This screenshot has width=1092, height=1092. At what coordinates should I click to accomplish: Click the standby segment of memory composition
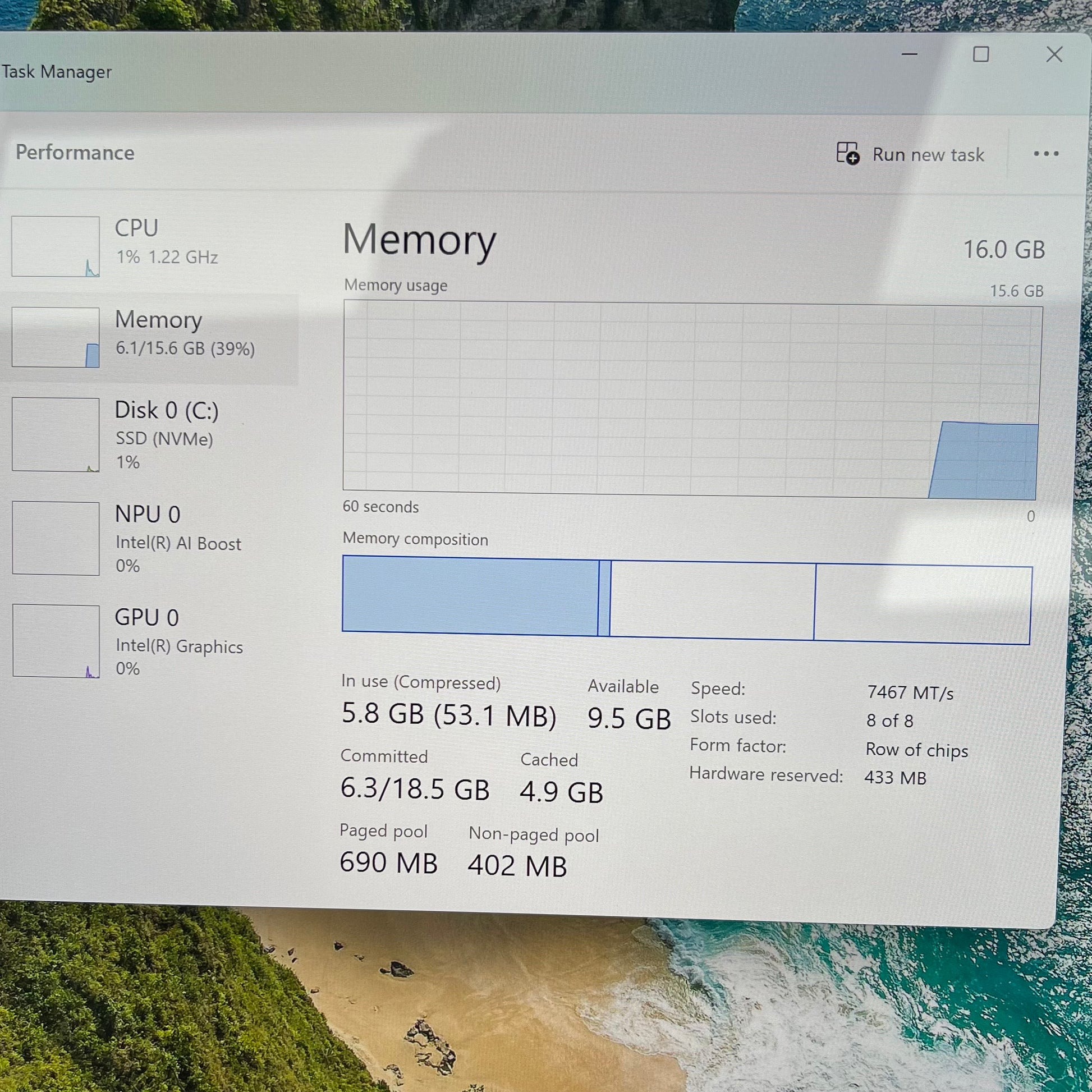tap(712, 600)
